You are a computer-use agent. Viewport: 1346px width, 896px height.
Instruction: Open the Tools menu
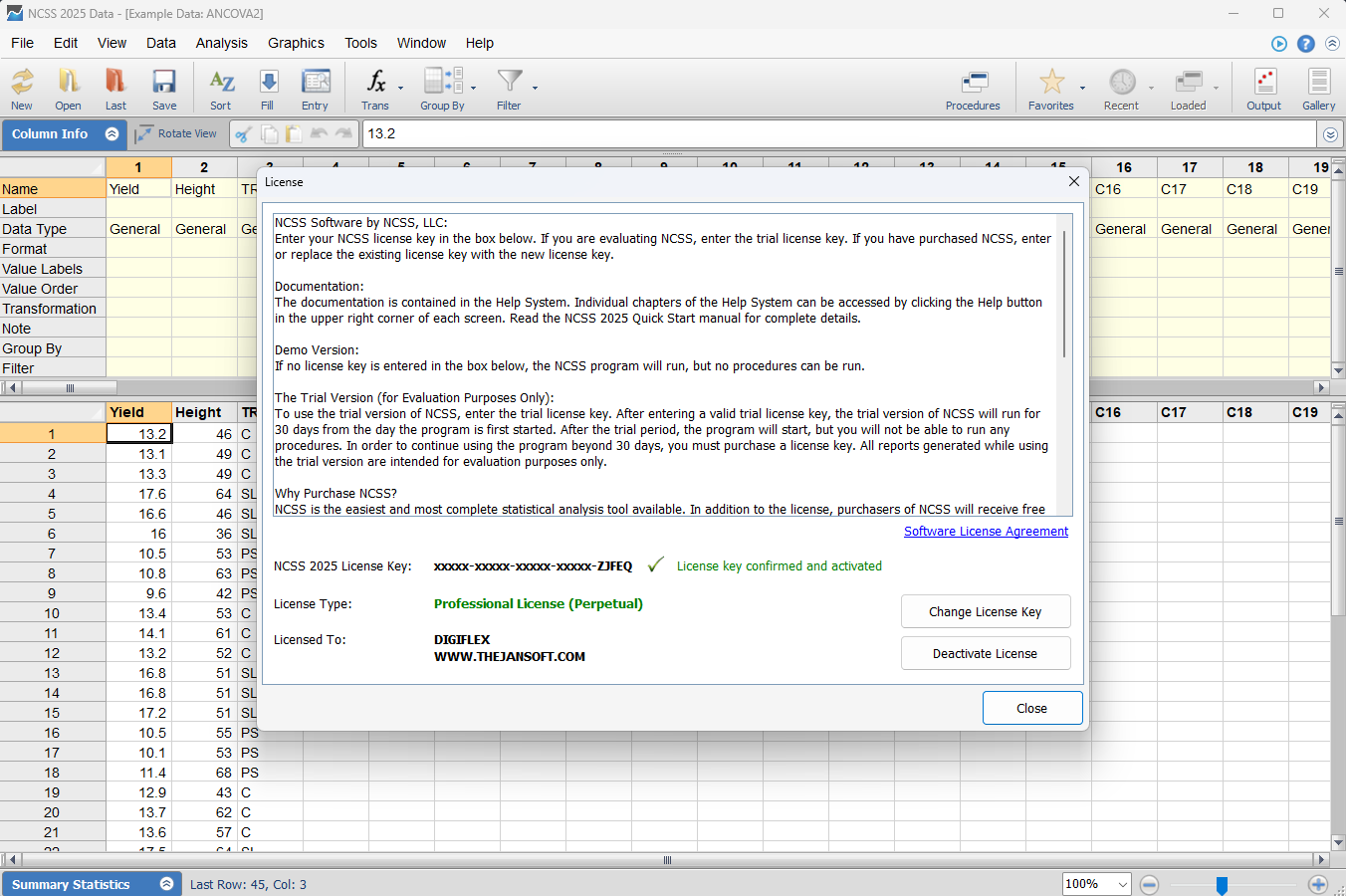click(x=360, y=43)
